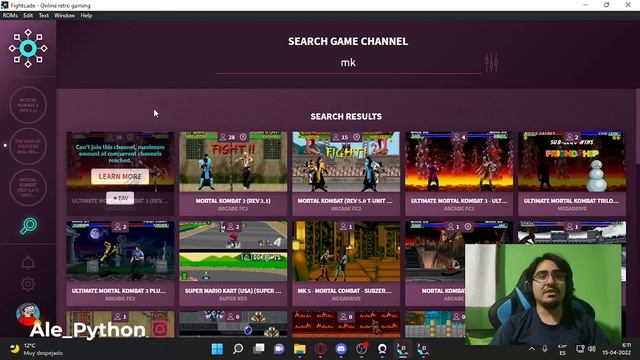
Task: Open Ultimate Mortal Kombat Trilogy Megadrive thumbnail
Action: pyautogui.click(x=572, y=162)
